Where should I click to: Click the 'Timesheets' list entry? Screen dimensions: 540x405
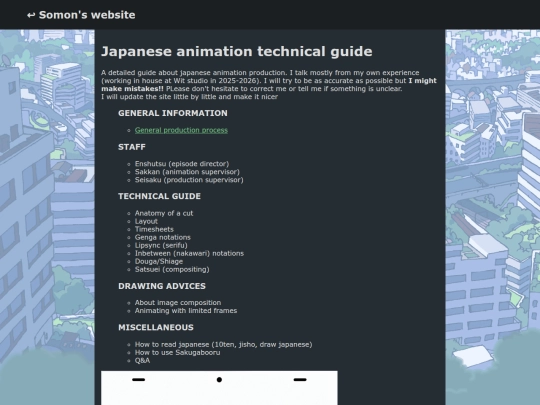point(154,229)
